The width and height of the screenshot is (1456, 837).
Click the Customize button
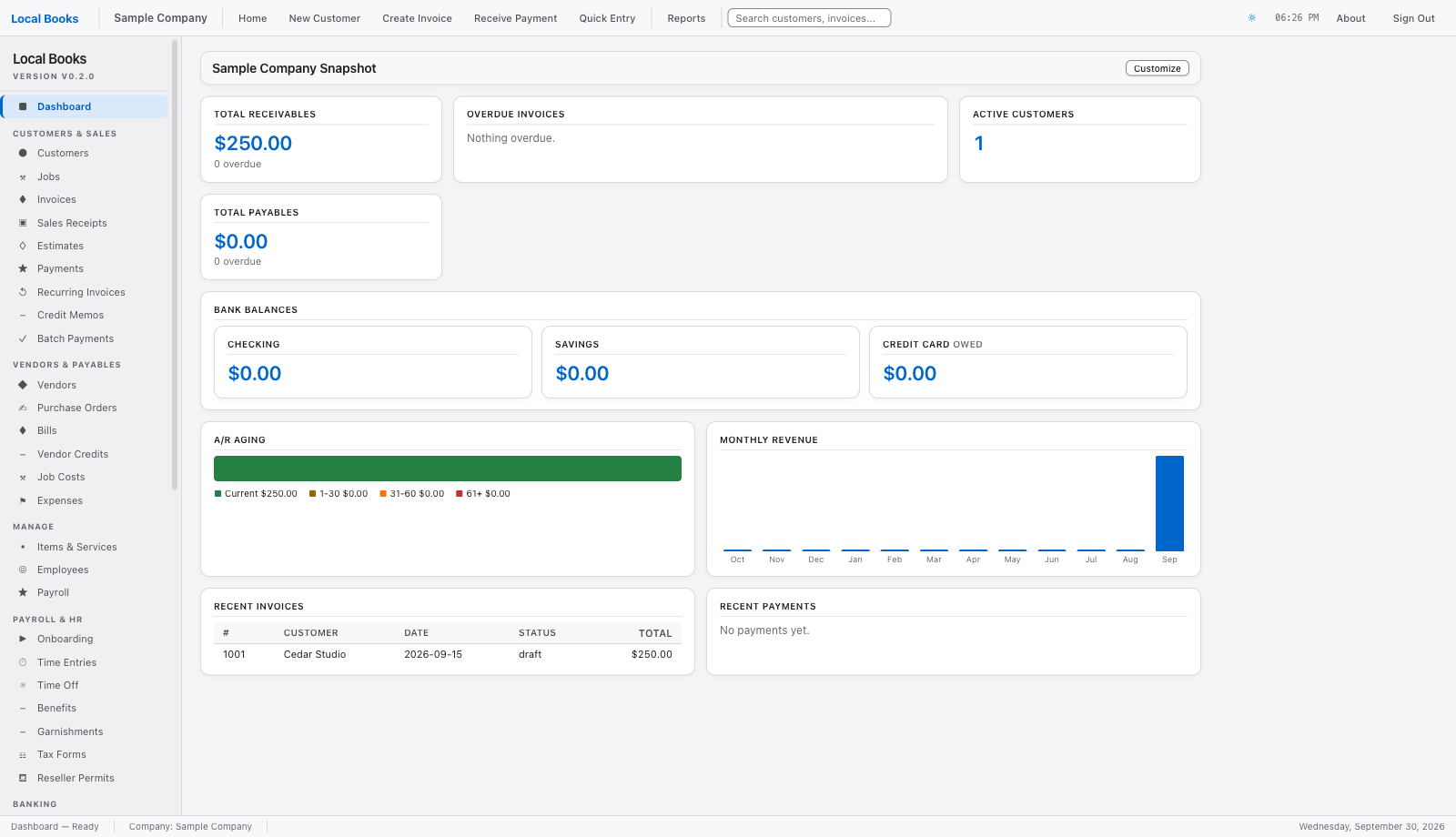[x=1157, y=68]
